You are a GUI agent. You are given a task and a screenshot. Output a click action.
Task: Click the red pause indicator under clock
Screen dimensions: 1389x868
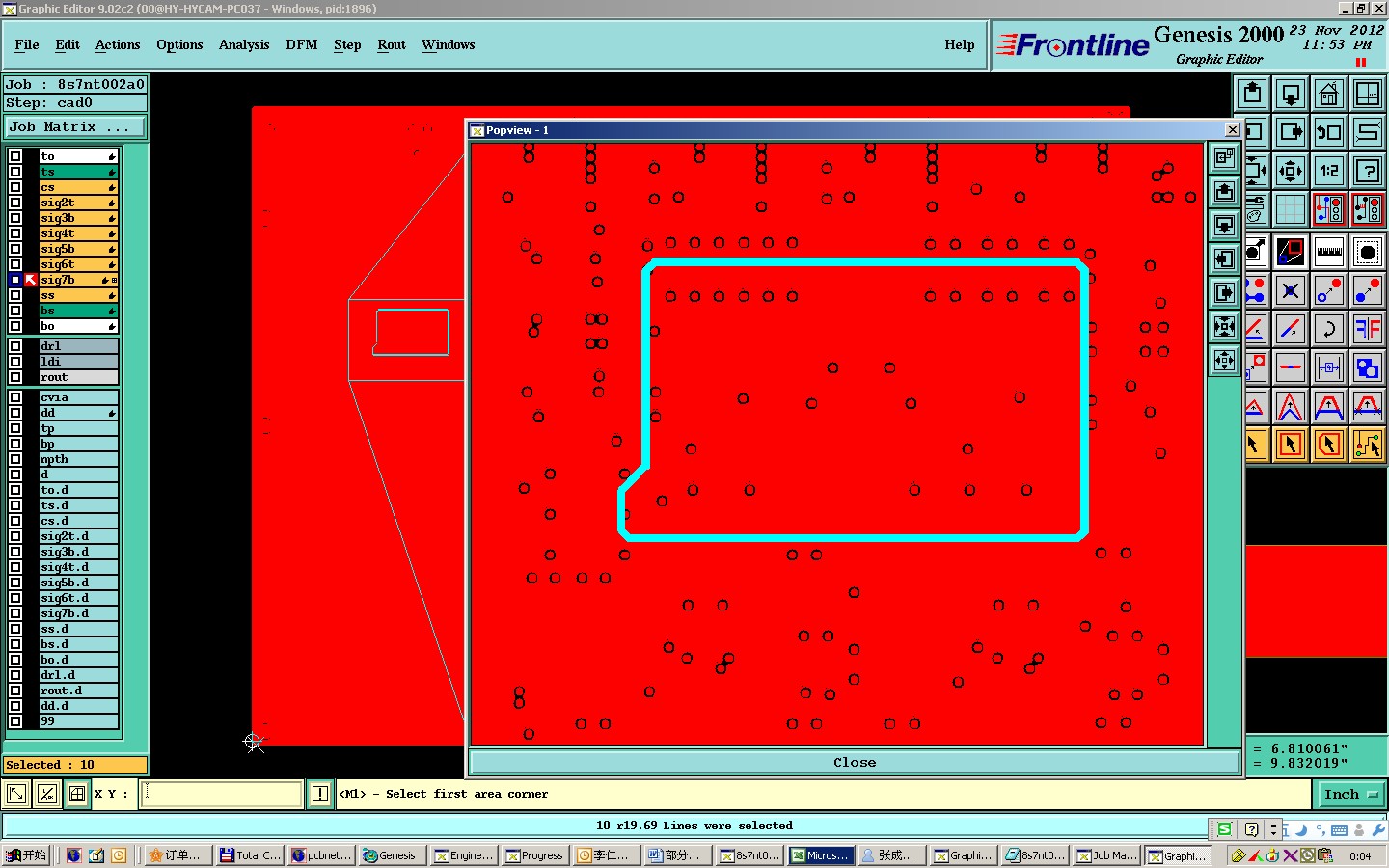click(x=1361, y=63)
